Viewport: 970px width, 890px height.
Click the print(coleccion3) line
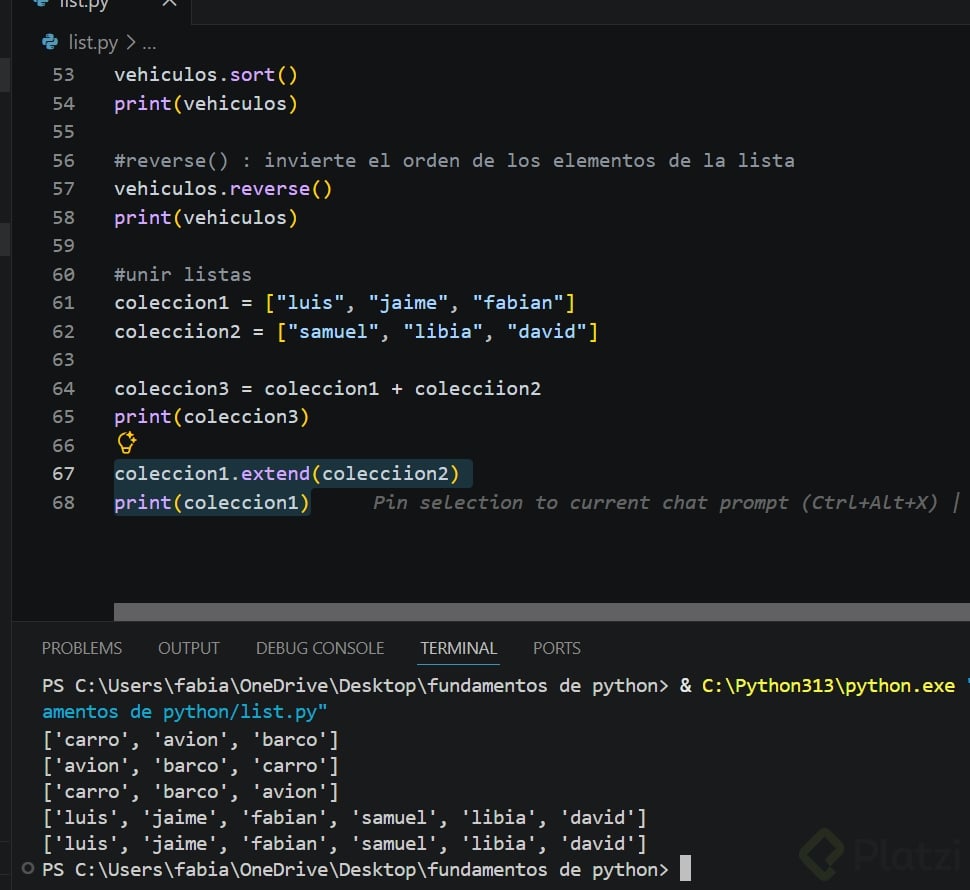pyautogui.click(x=212, y=417)
